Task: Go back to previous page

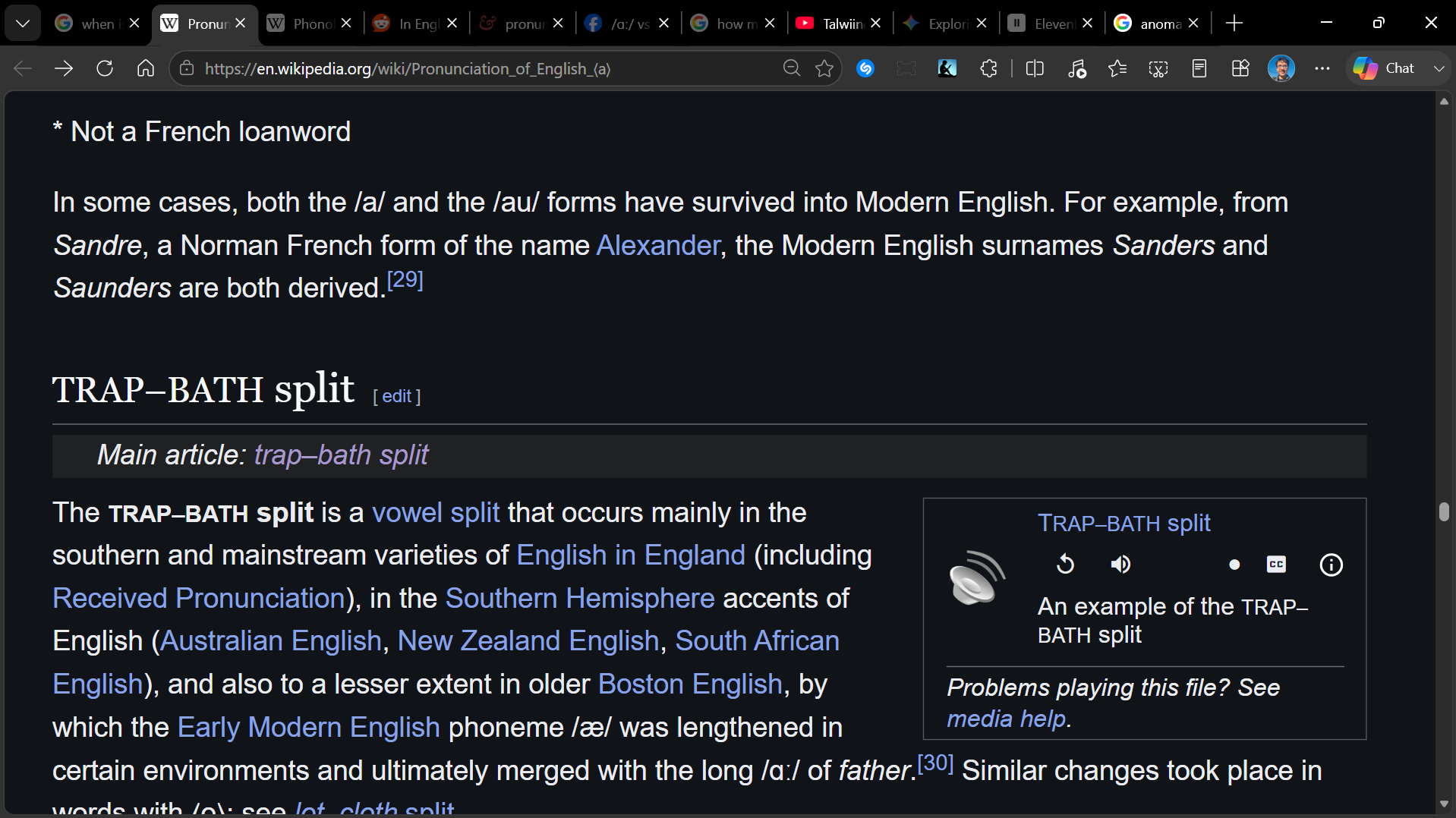Action: [x=23, y=69]
